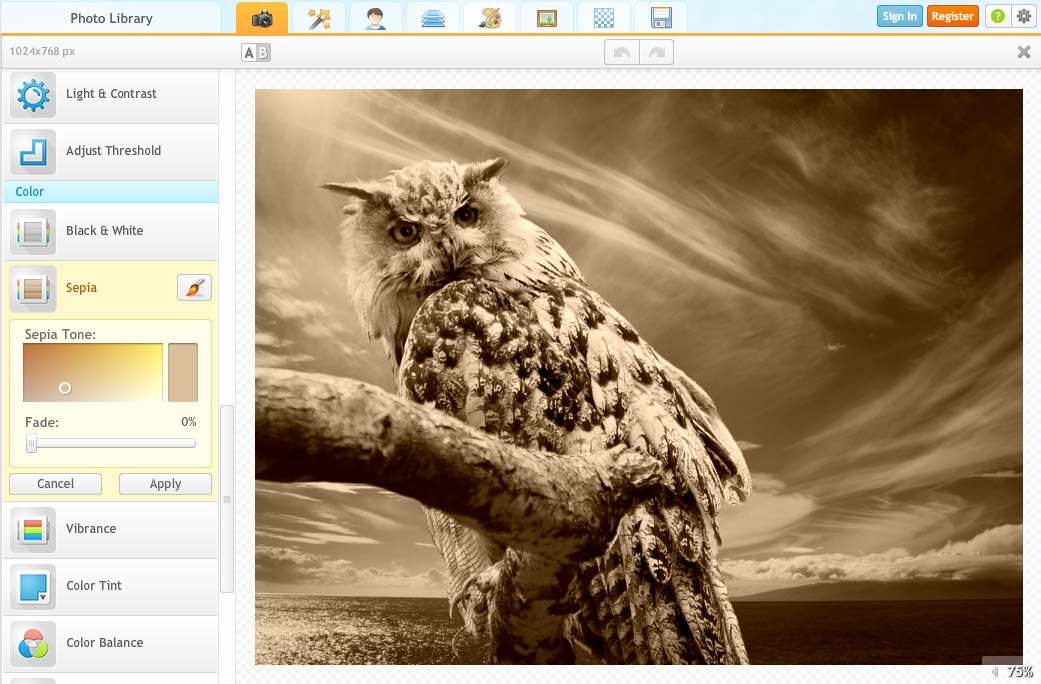The height and width of the screenshot is (684, 1041).
Task: Open the settings gear menu
Action: tap(1023, 16)
